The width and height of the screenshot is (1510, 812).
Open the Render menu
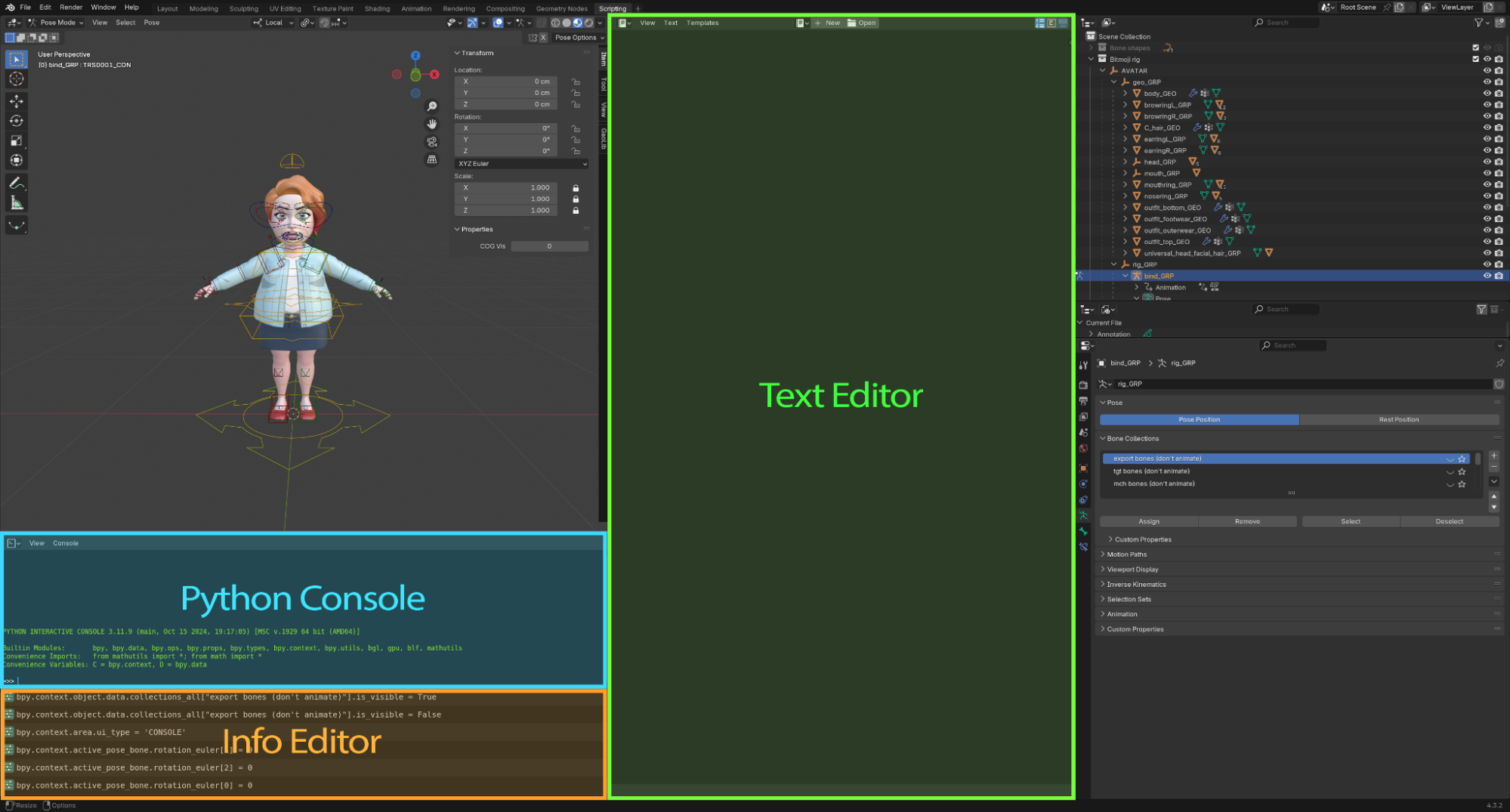(x=71, y=8)
